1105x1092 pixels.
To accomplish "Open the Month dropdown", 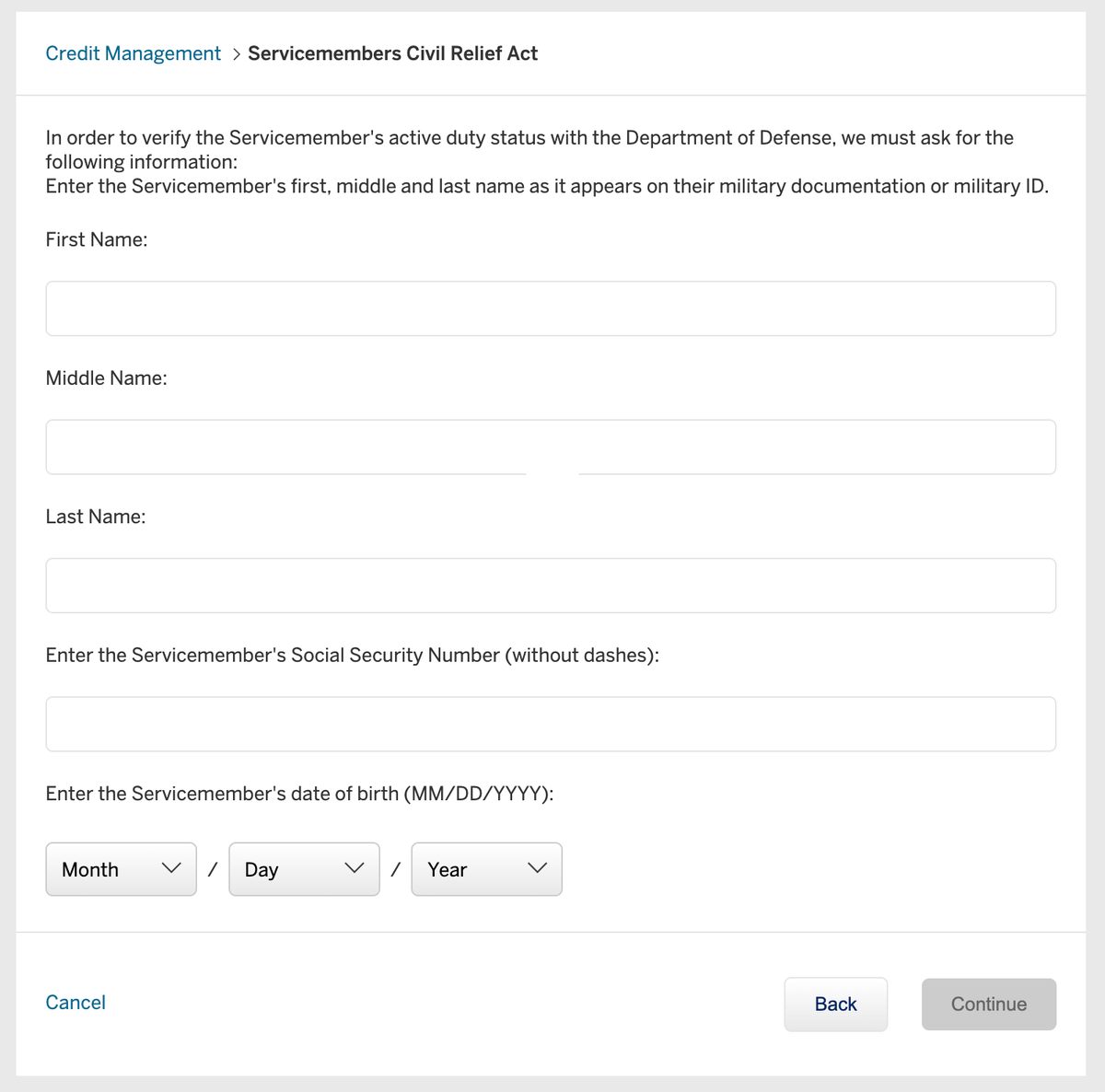I will point(121,868).
